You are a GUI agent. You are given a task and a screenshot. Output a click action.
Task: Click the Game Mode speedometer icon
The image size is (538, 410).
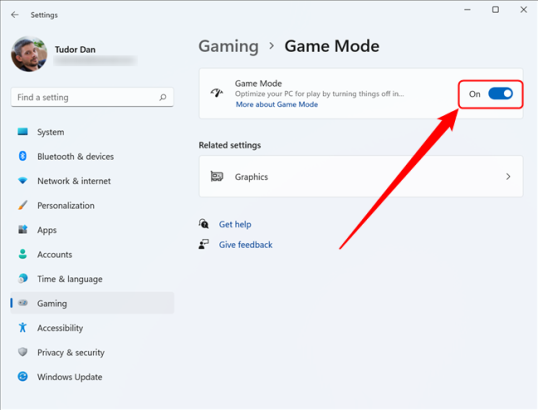click(x=217, y=93)
